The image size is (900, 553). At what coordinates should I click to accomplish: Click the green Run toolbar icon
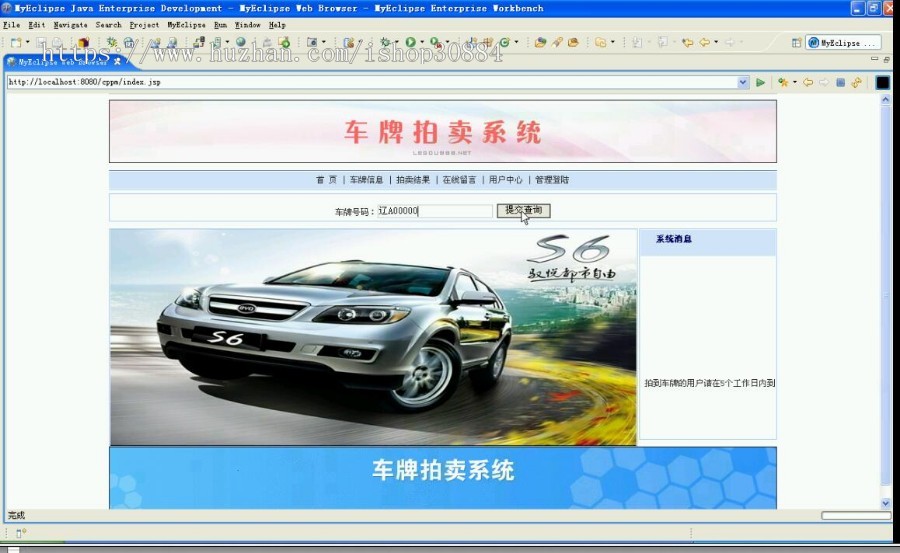tap(410, 42)
